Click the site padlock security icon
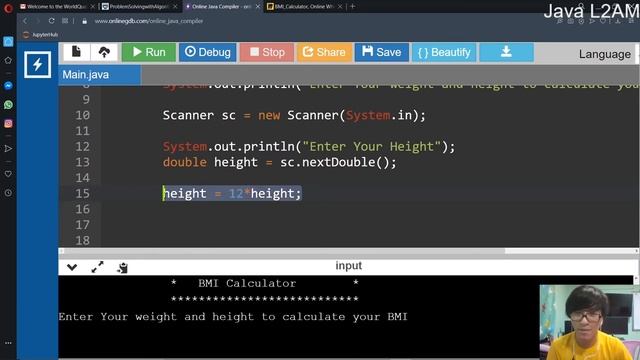Image resolution: width=640 pixels, height=360 pixels. click(84, 21)
